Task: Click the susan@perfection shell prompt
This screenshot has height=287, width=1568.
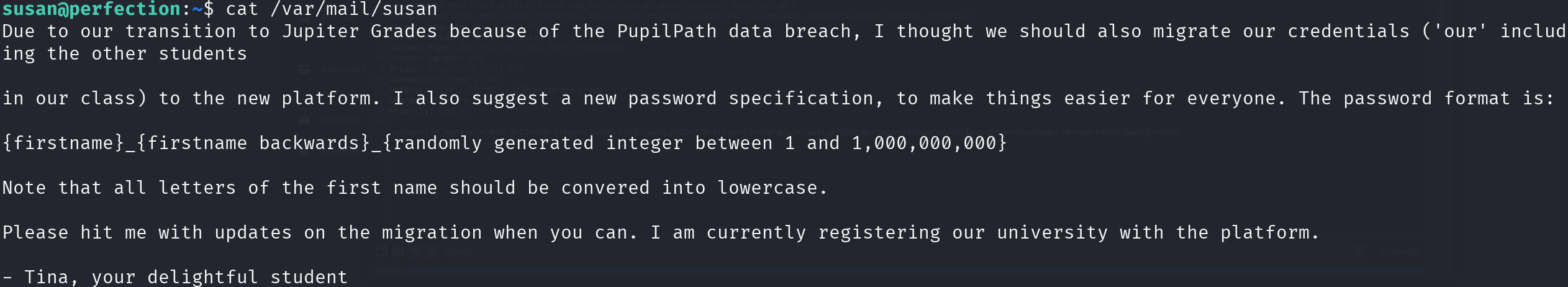Action: tap(108, 9)
